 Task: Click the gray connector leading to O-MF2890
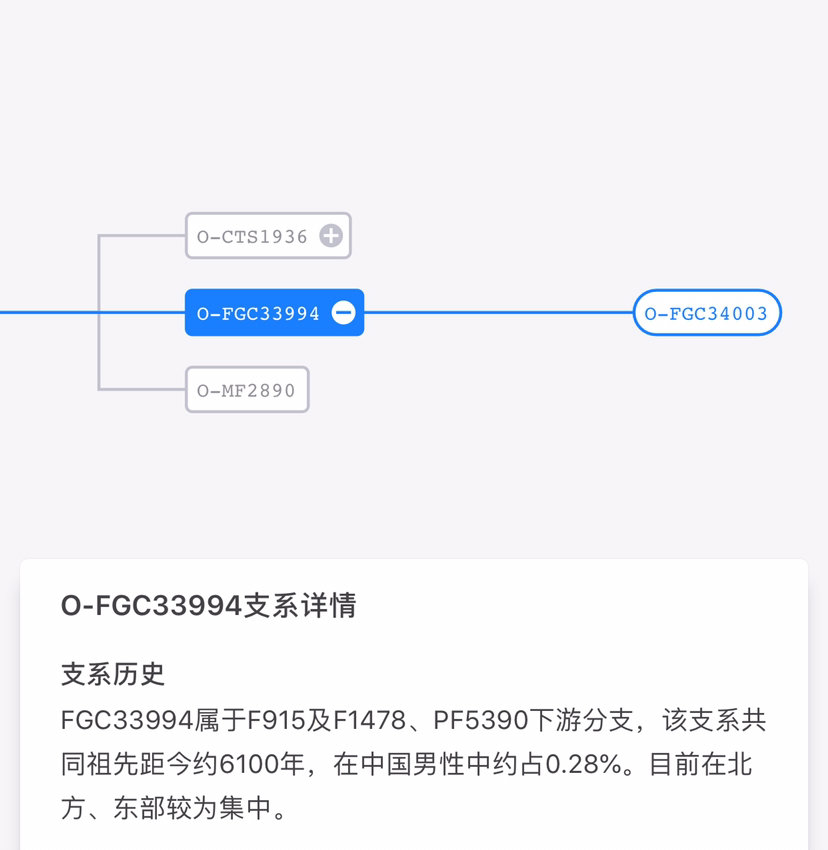coord(142,389)
